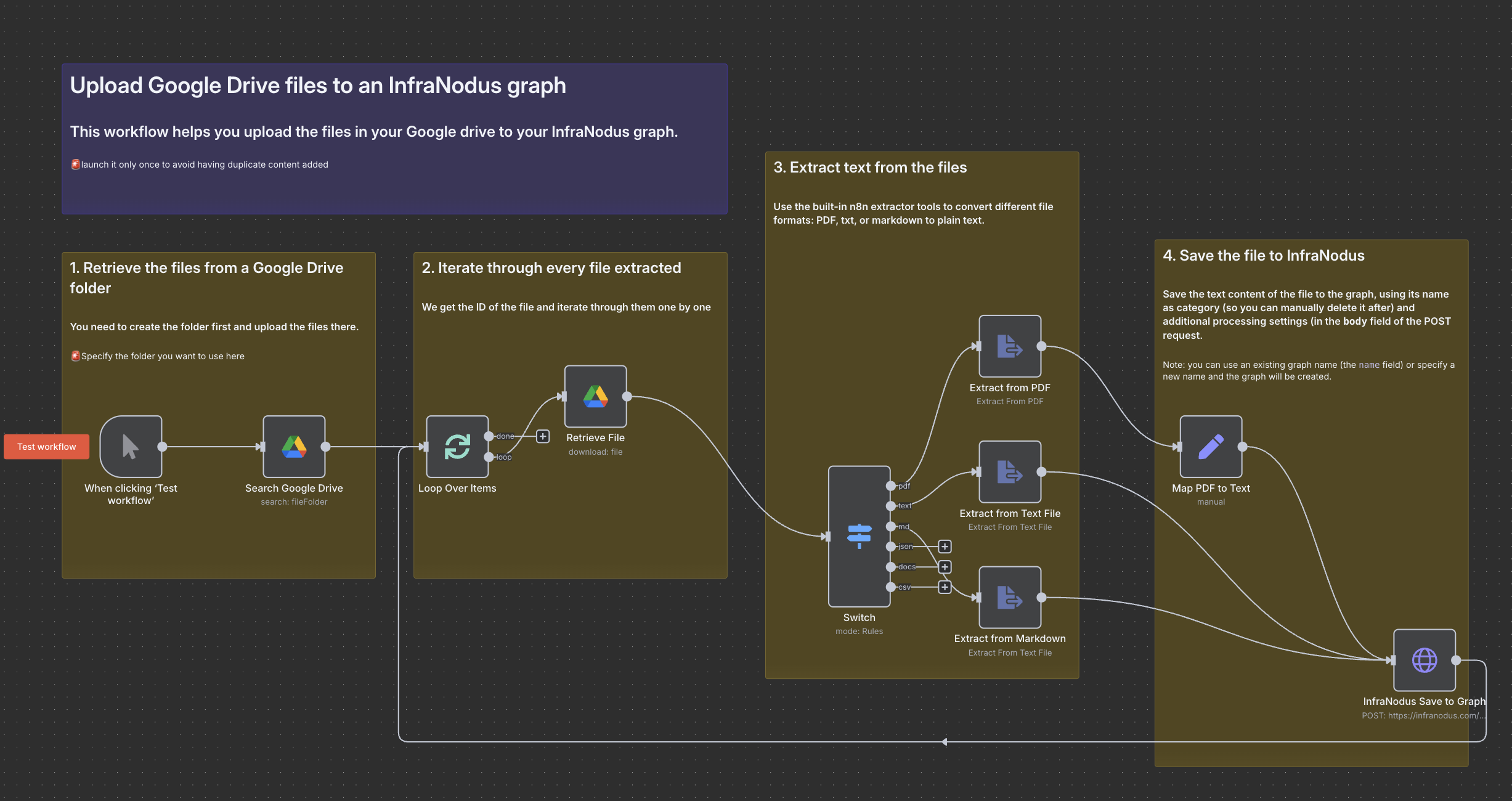Click plus button on Loop done output

pyautogui.click(x=543, y=436)
